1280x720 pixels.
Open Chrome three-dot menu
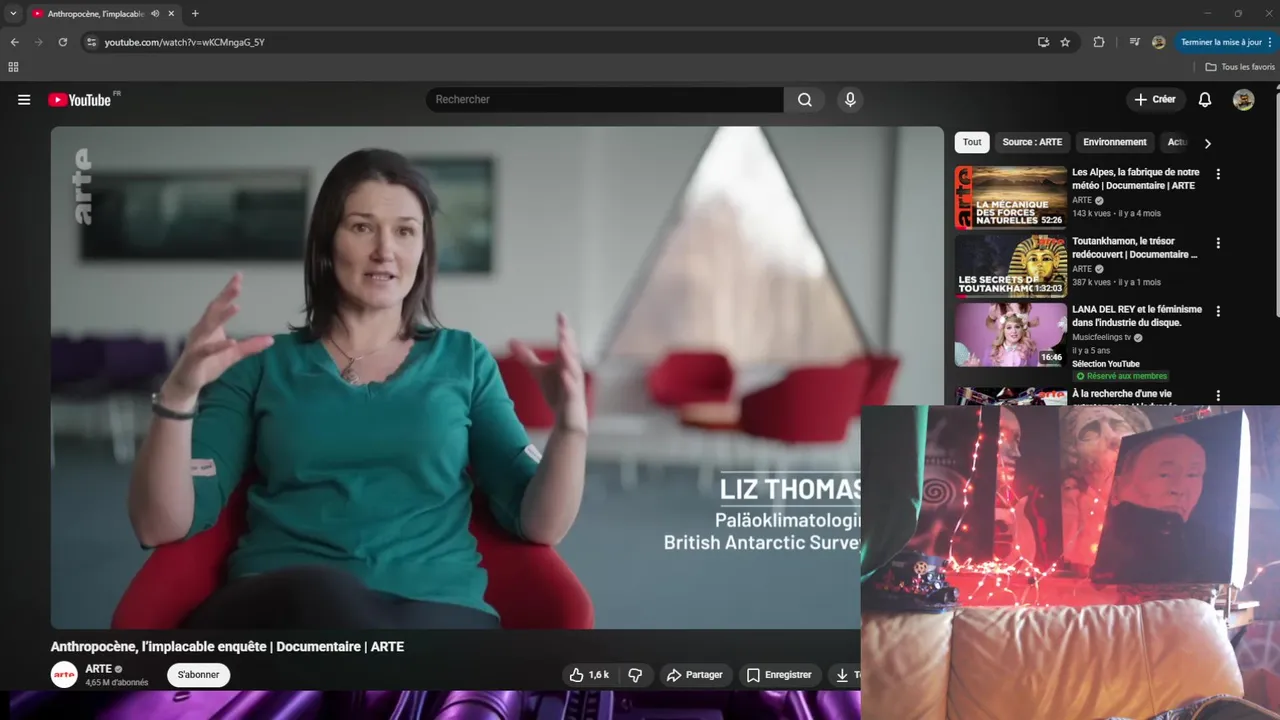point(1272,42)
